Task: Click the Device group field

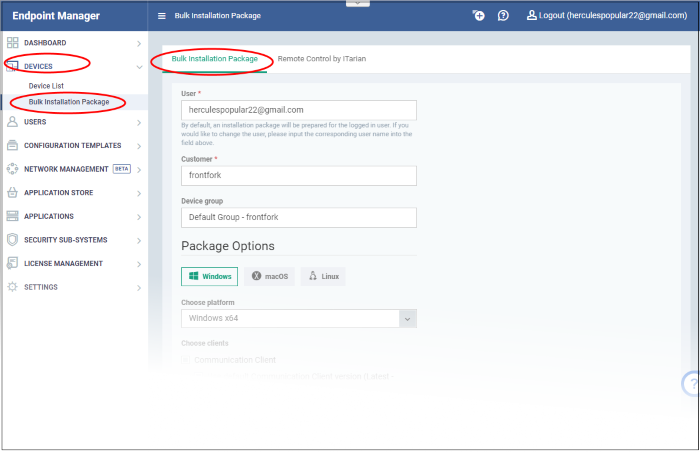Action: (x=299, y=218)
